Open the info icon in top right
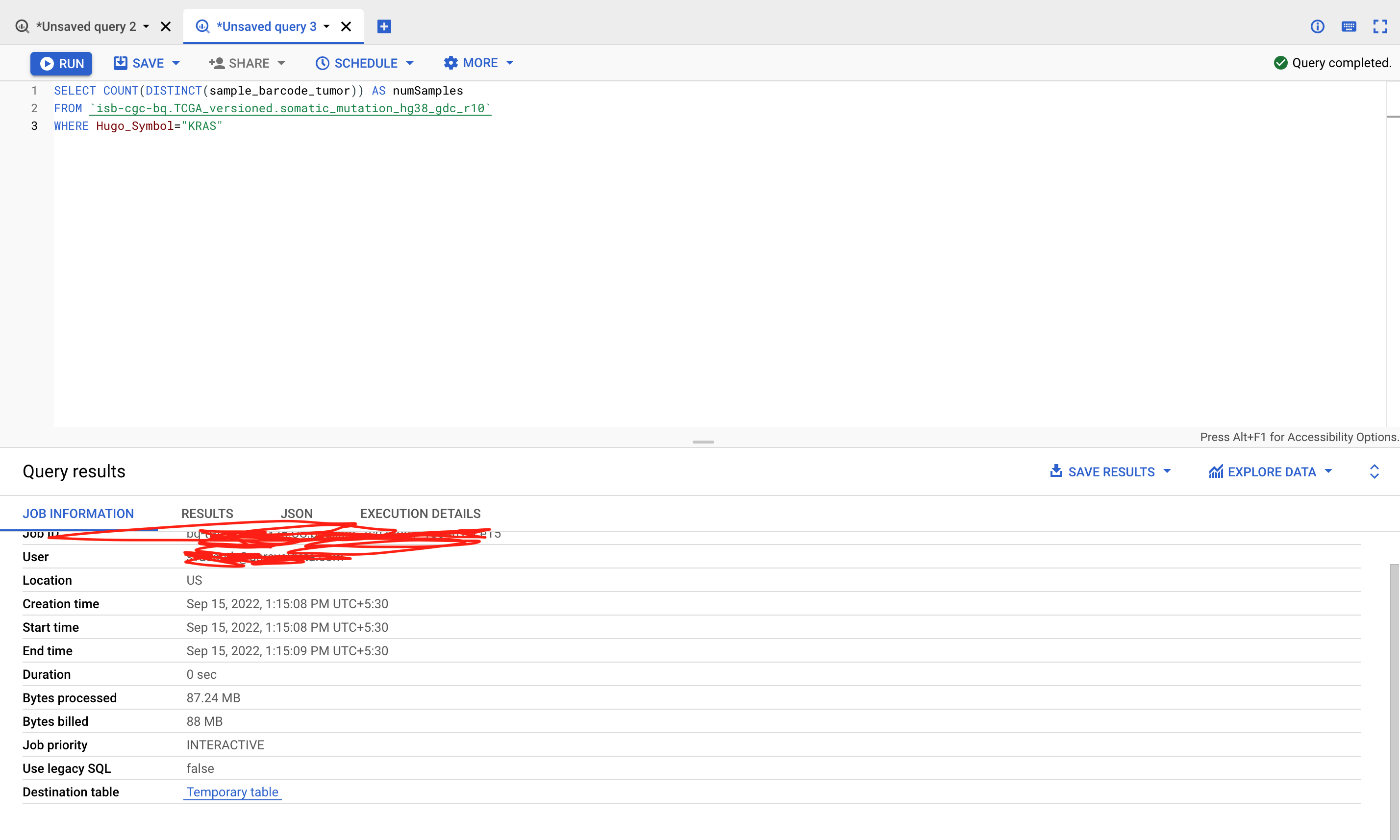 (x=1317, y=26)
